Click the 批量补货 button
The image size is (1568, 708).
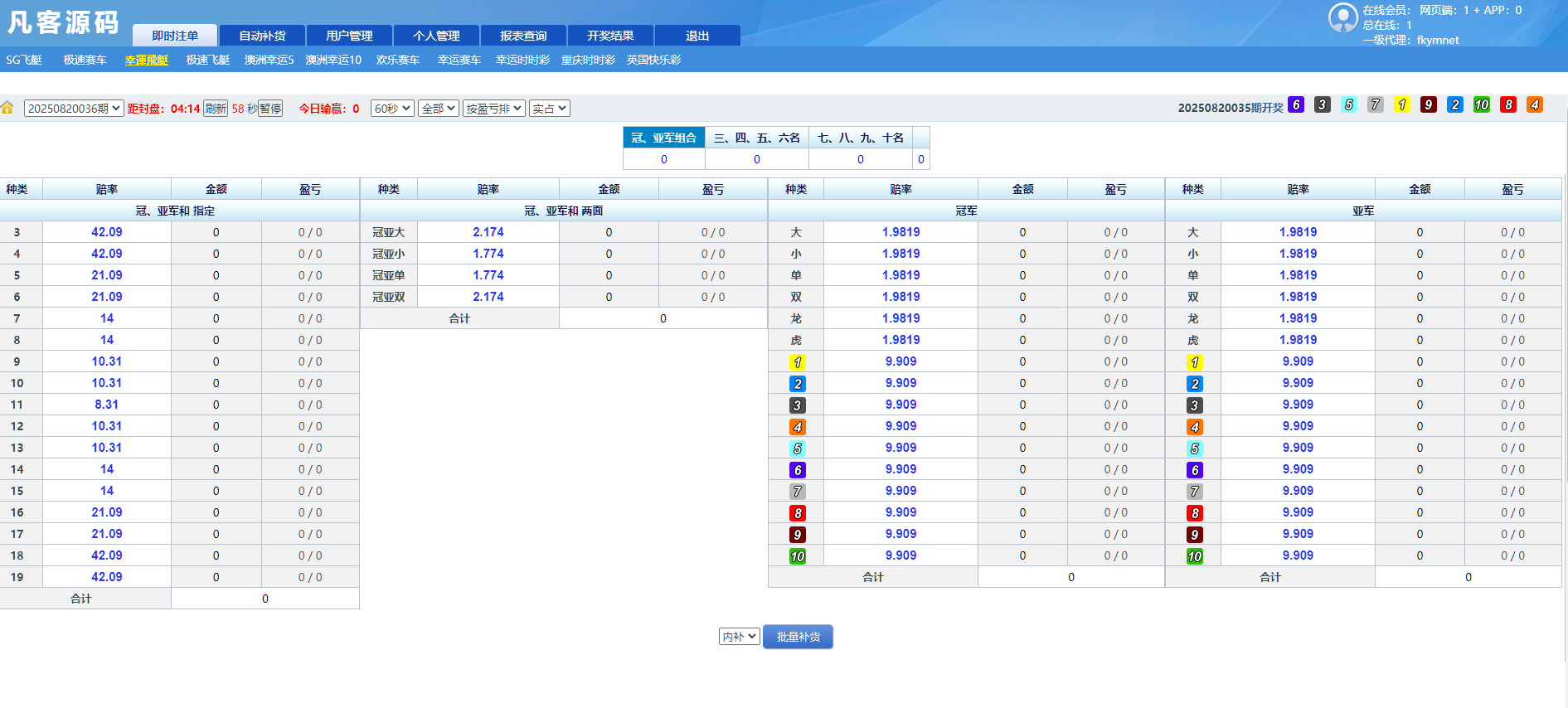[x=798, y=637]
